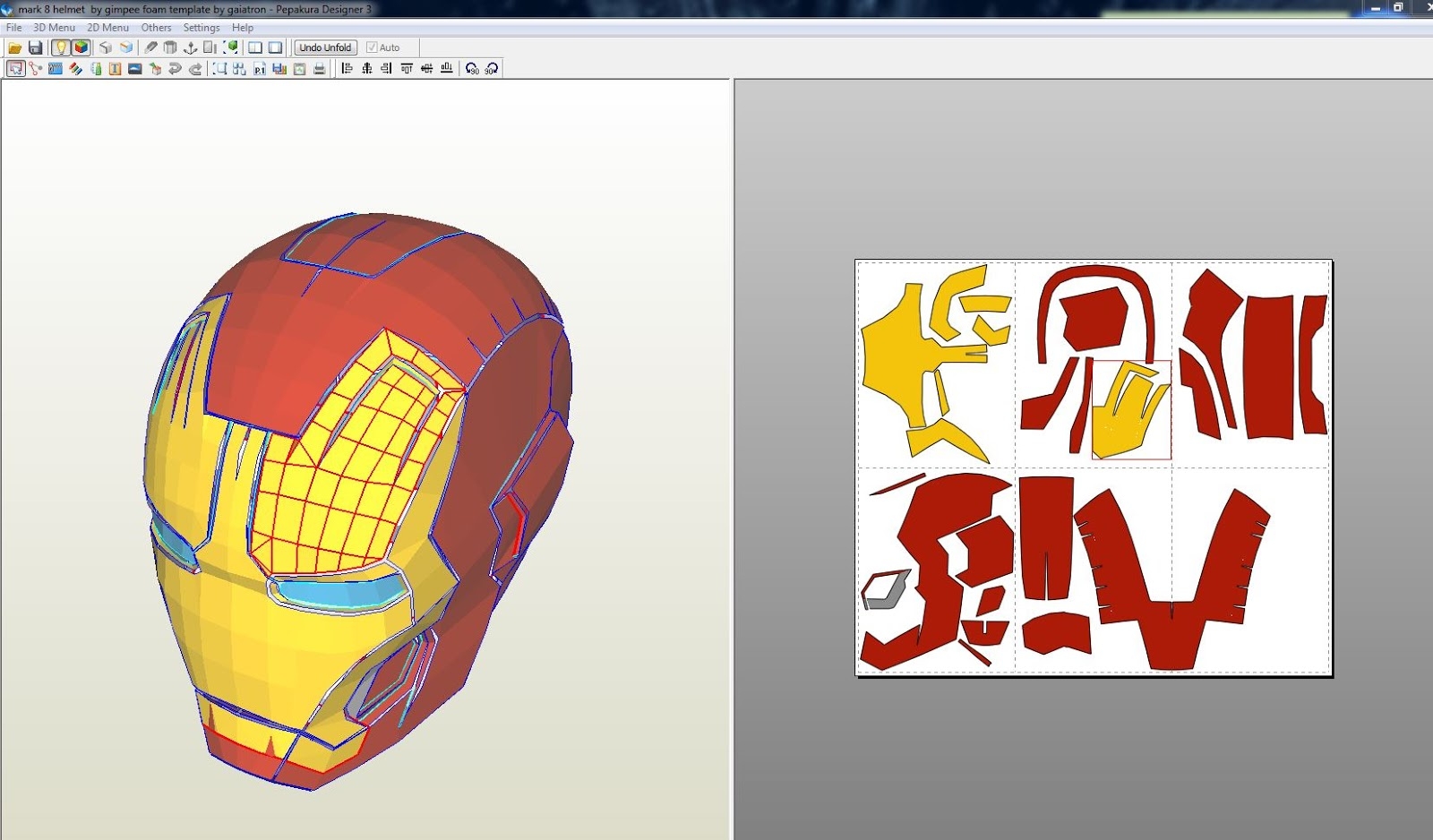The image size is (1433, 840).
Task: Expand the Others menu
Action: point(156,28)
